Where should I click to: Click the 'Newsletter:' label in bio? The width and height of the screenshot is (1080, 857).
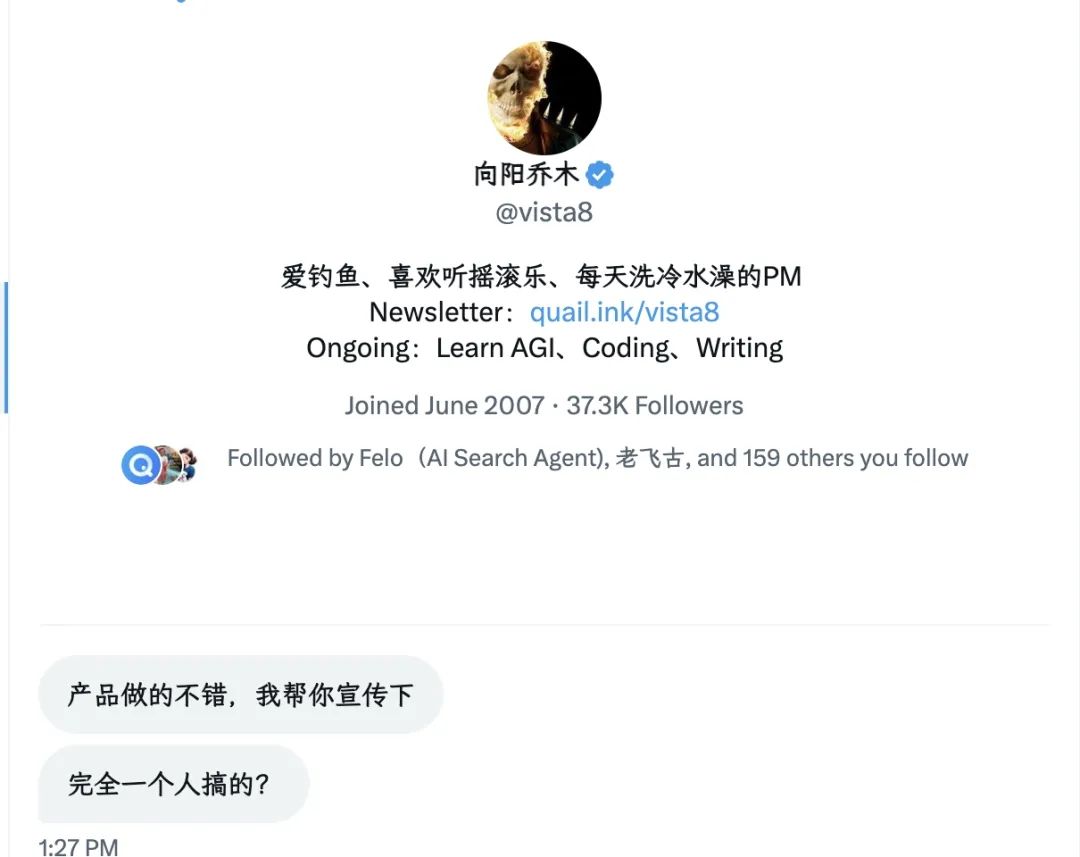pos(442,312)
